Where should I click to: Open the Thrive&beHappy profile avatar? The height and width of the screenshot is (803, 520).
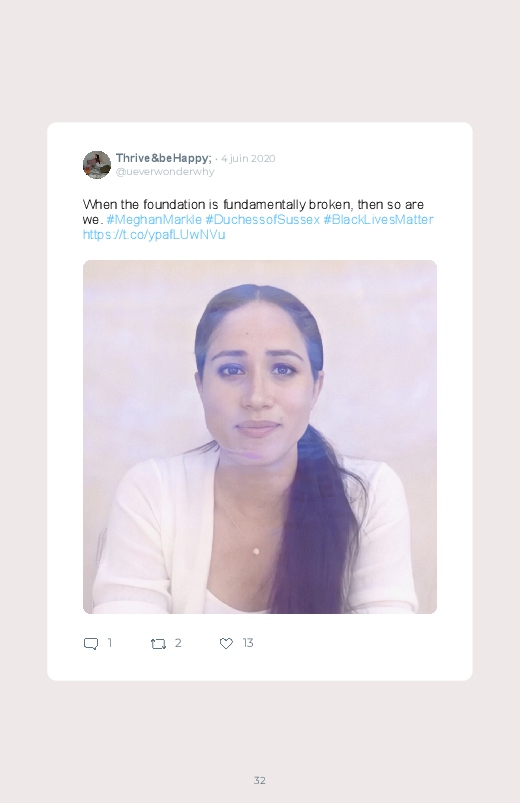click(x=97, y=165)
